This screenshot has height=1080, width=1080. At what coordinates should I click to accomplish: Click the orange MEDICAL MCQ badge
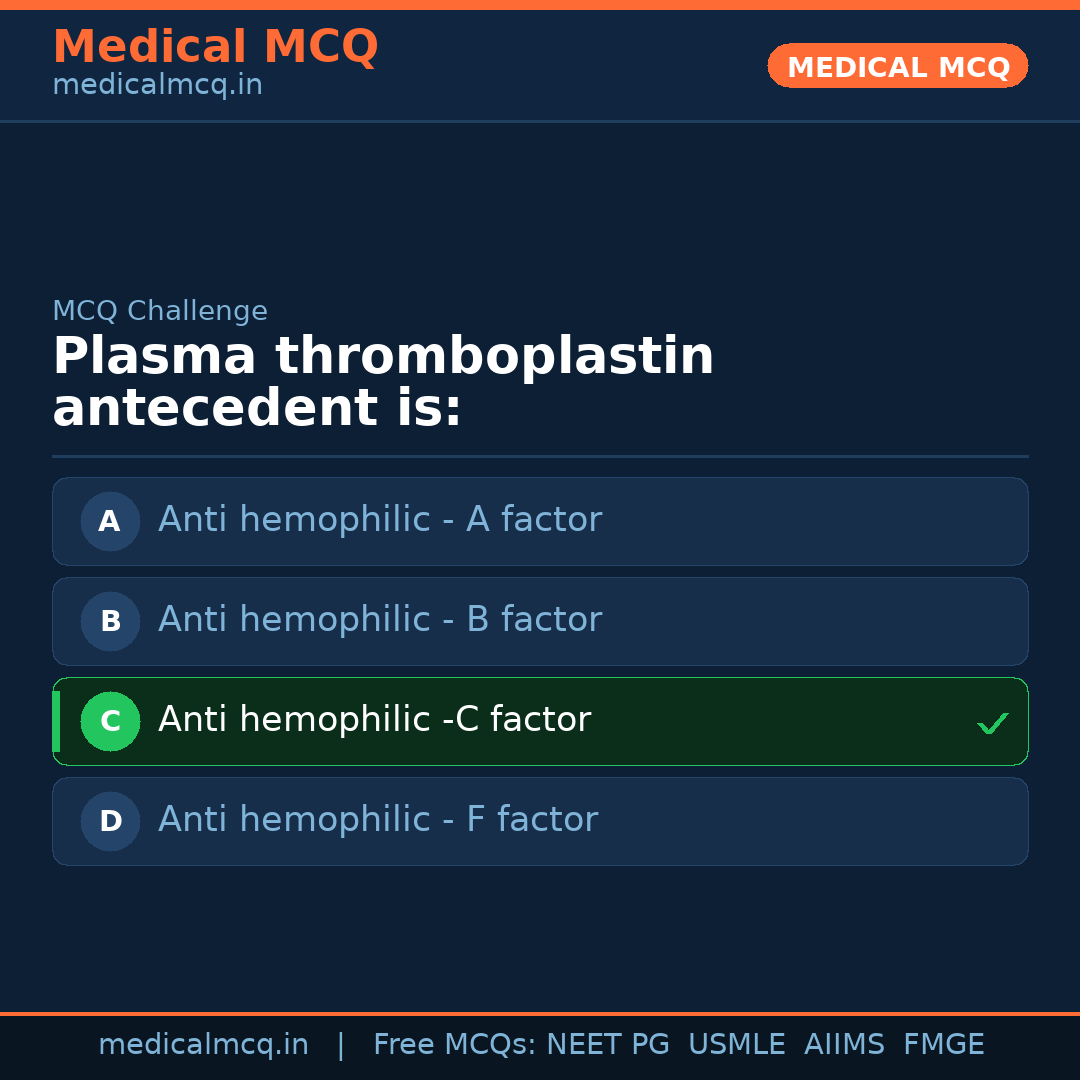[x=897, y=66]
